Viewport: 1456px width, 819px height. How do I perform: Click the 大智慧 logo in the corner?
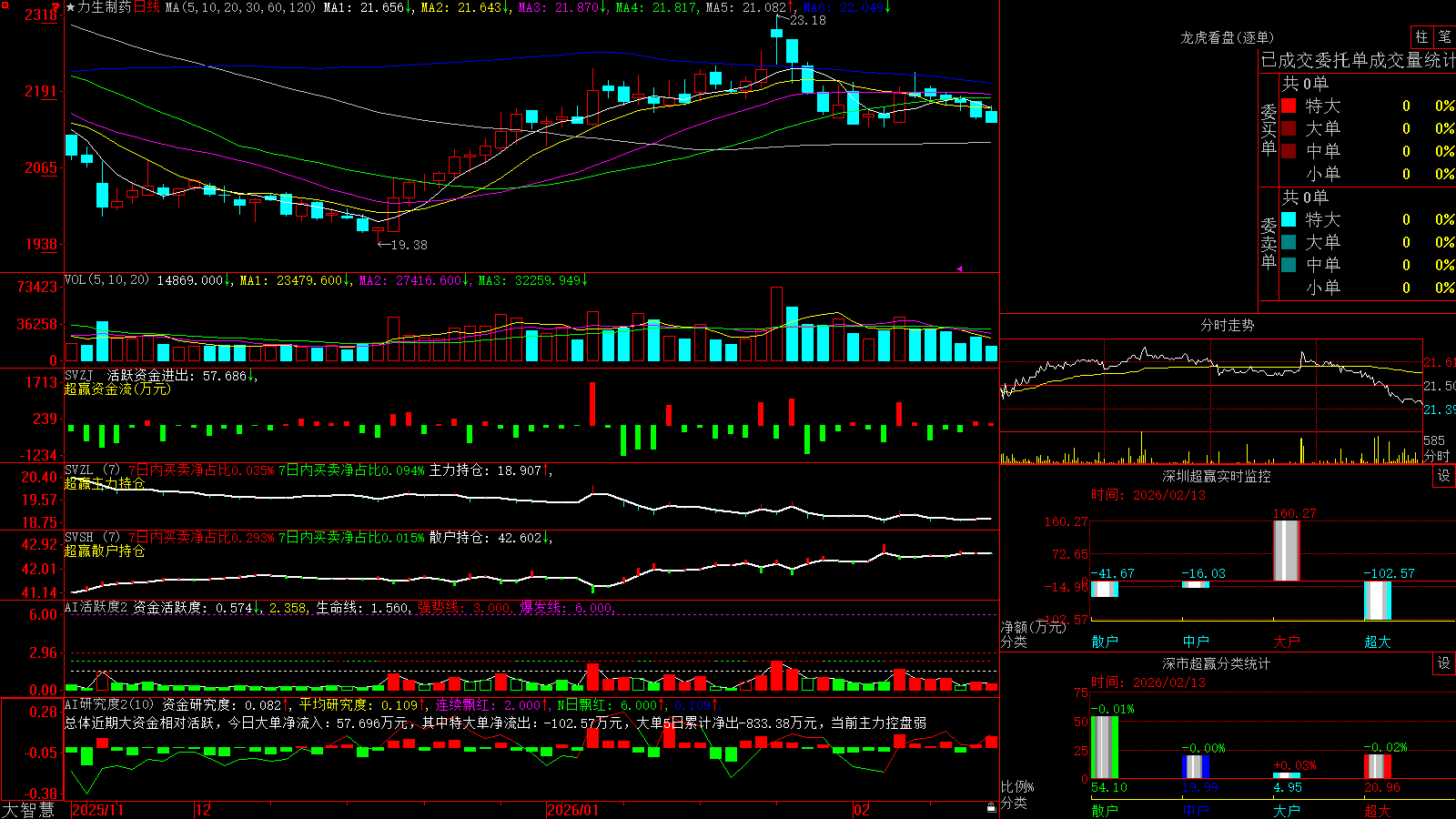click(x=28, y=809)
